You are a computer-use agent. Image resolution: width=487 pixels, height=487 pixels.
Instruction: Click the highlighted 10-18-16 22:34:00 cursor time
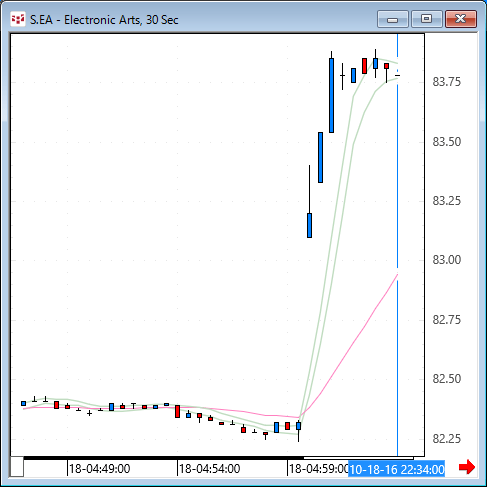[x=397, y=470]
